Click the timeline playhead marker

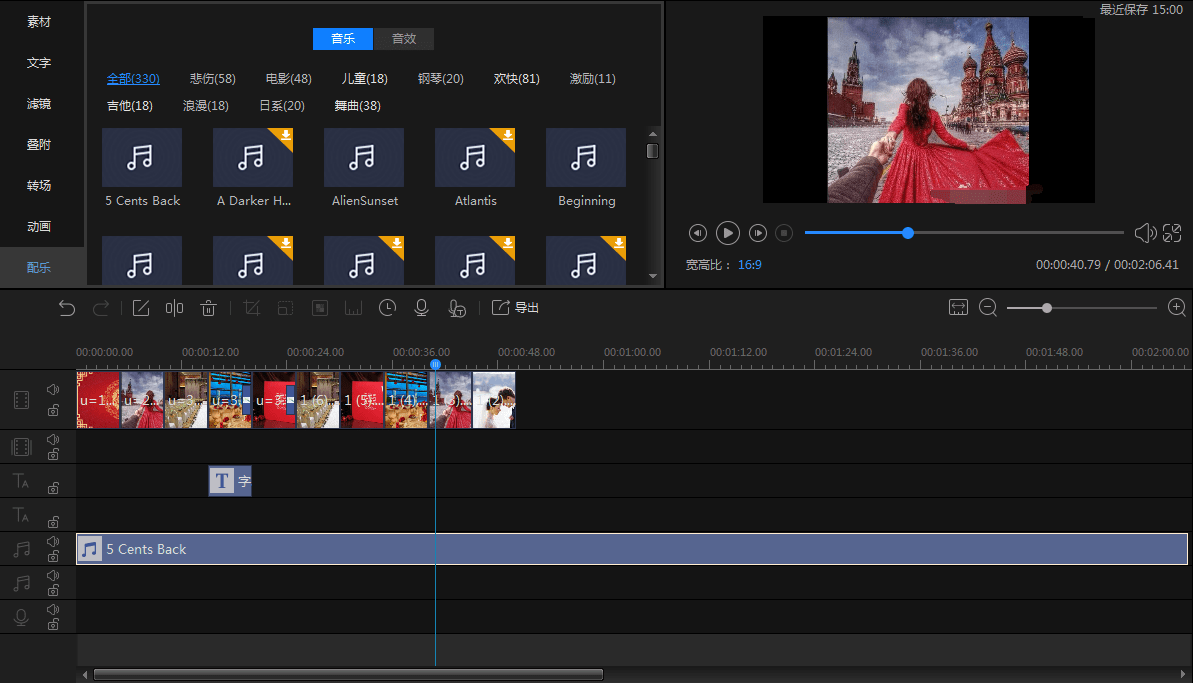click(435, 364)
